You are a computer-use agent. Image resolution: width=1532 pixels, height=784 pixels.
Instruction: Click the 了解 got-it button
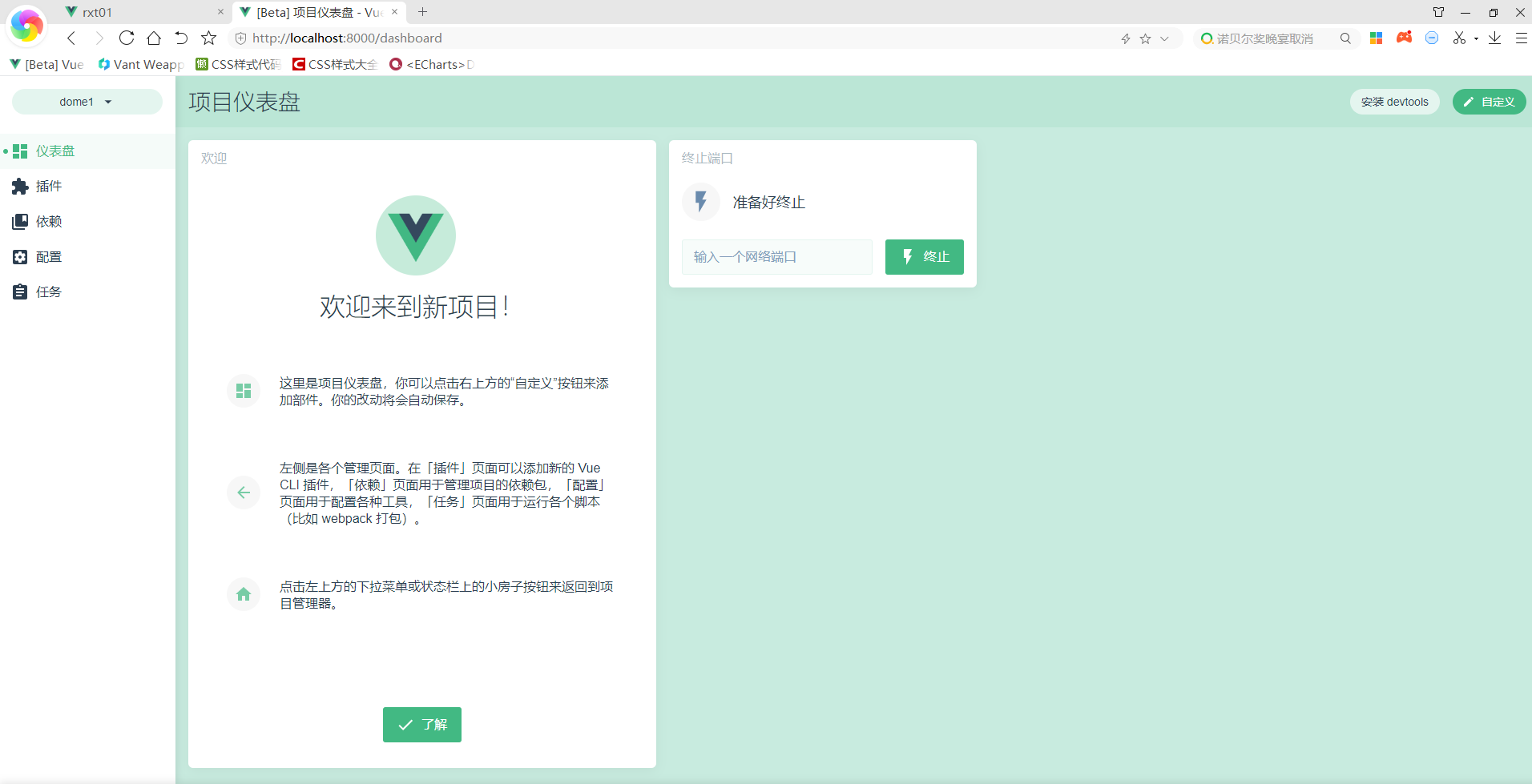click(x=421, y=724)
